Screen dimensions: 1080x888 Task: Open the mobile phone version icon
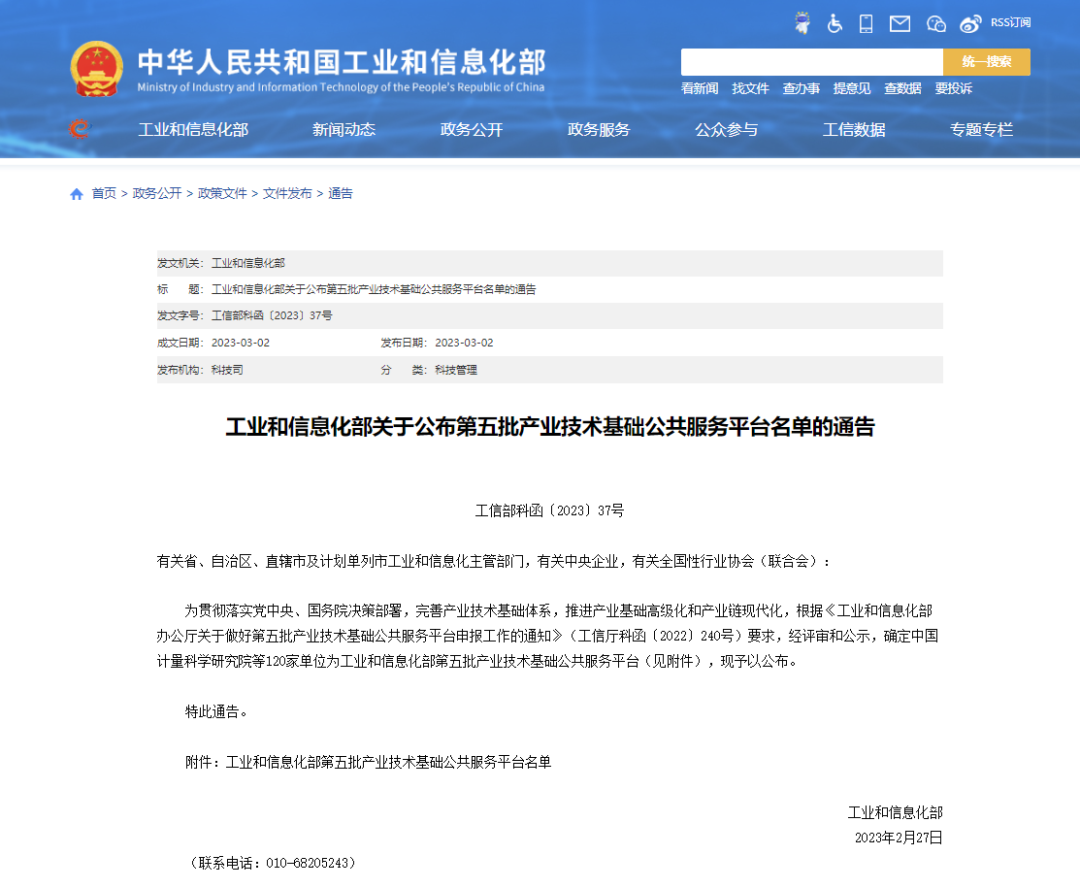866,23
